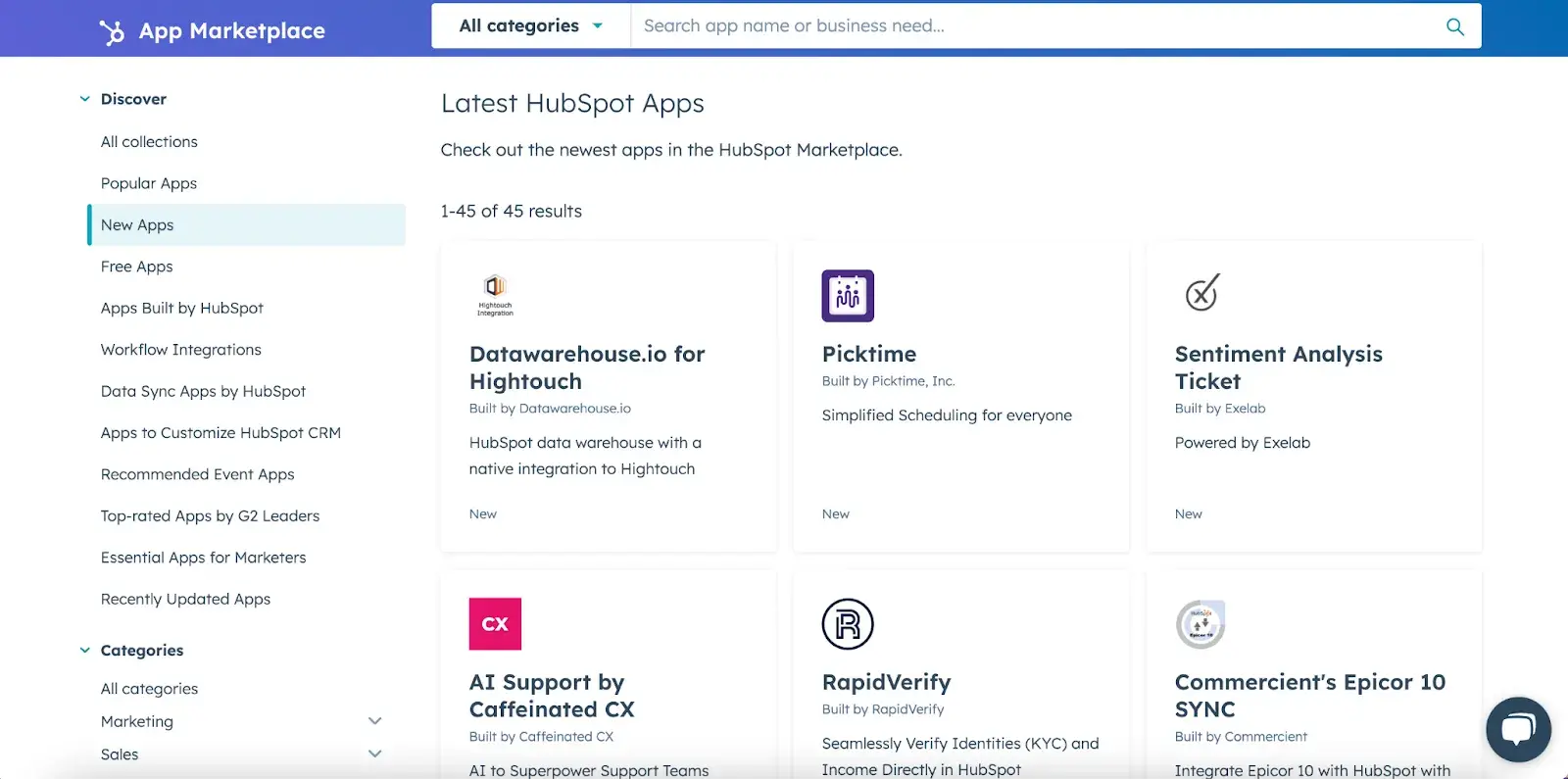1568x779 pixels.
Task: Click 'Built by Datawarehouse.io' text
Action: 550,409
